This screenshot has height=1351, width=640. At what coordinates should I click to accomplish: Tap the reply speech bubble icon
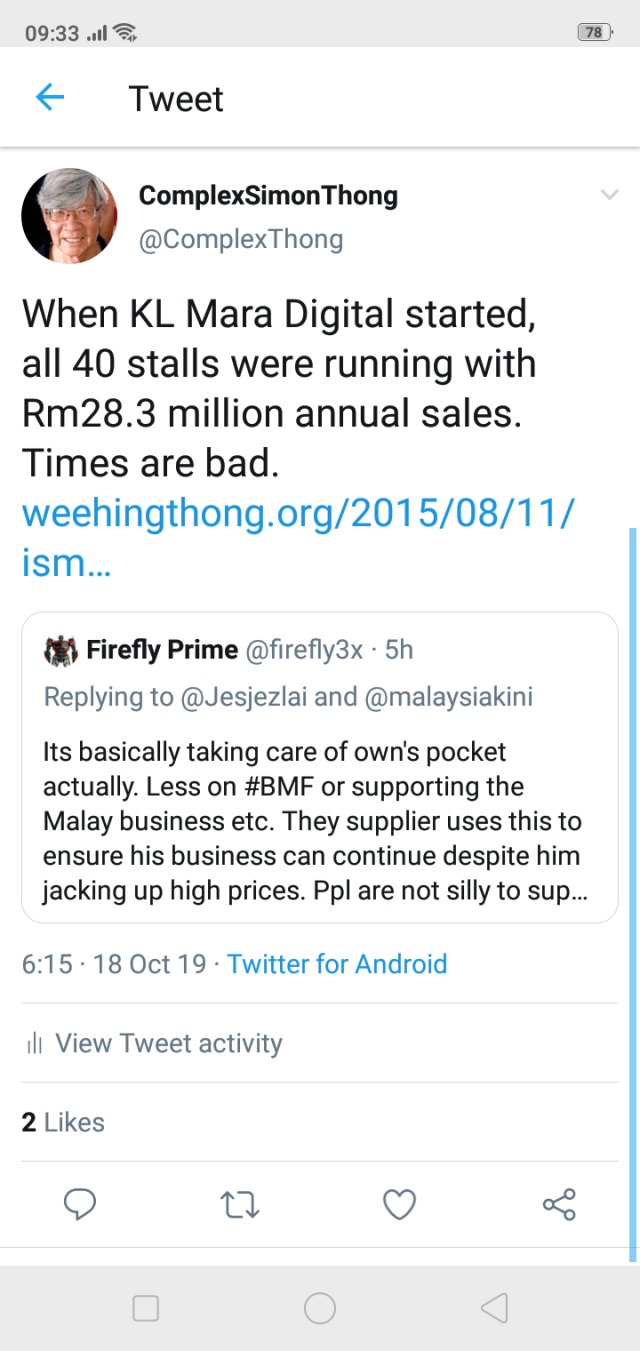tap(80, 1204)
